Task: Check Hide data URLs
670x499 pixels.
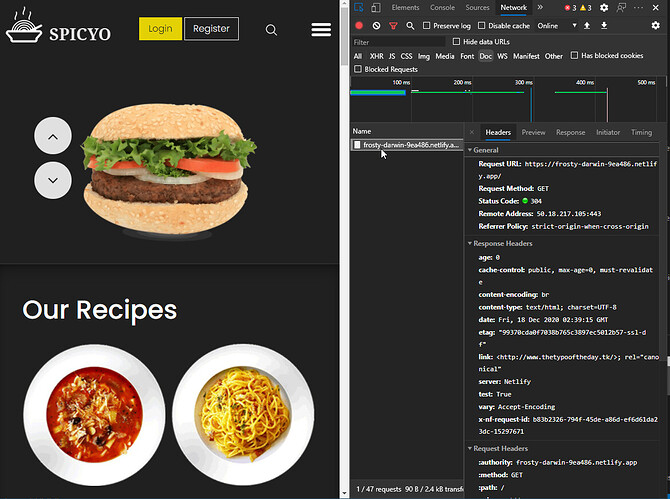Action: [x=456, y=41]
